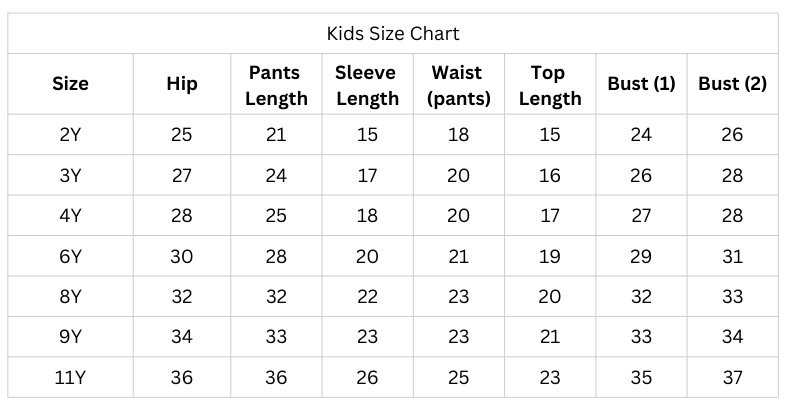This screenshot has width=800, height=400.
Task: Select the 8Y size row label
Action: [x=70, y=297]
